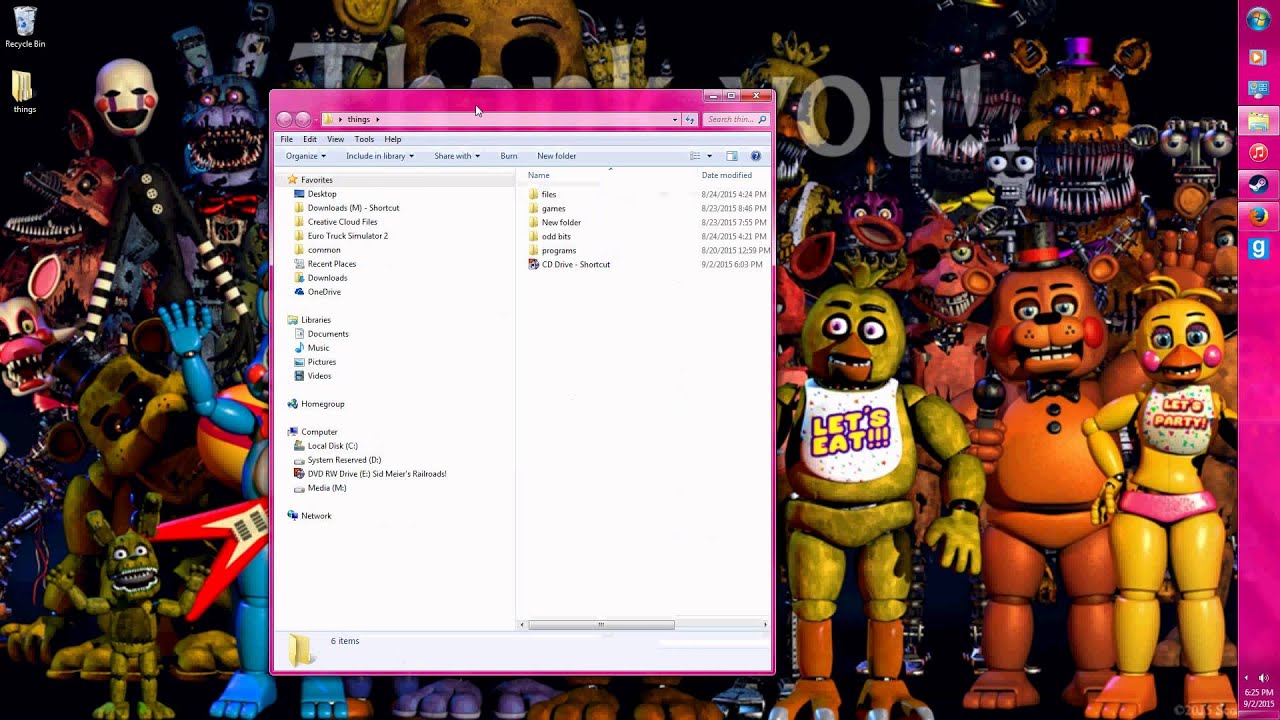Image resolution: width=1280 pixels, height=720 pixels.
Task: Click the Refresh button beside address bar
Action: click(689, 119)
